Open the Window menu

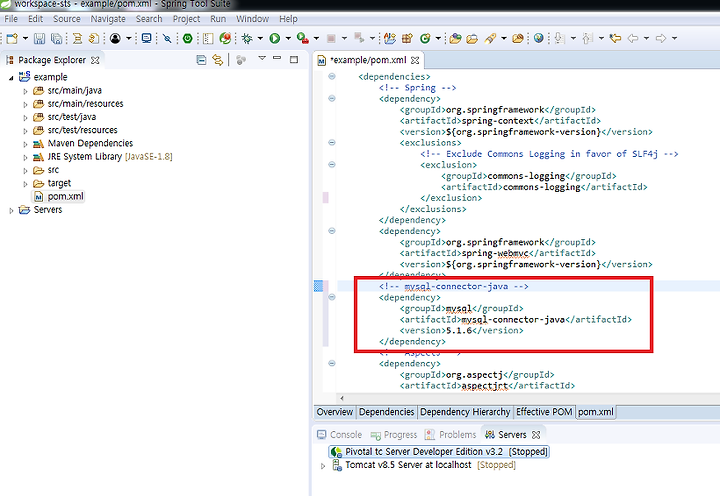pyautogui.click(x=253, y=19)
